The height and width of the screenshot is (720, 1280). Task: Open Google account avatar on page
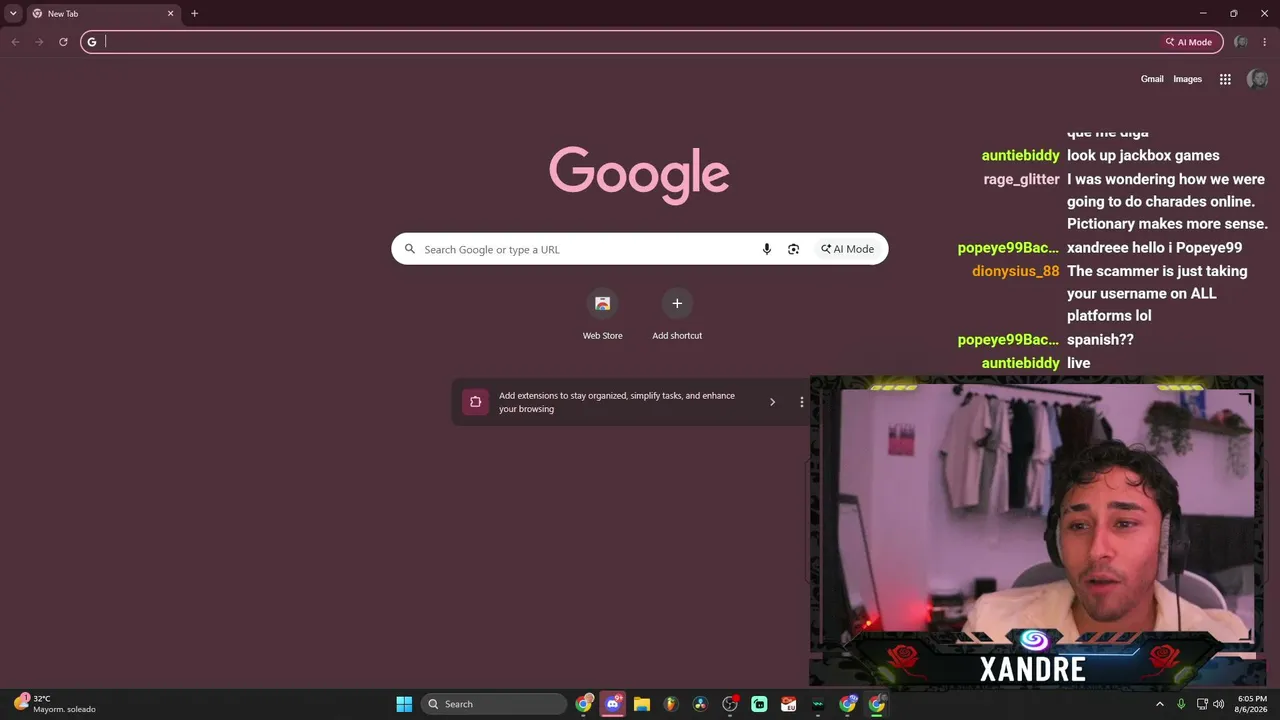pyautogui.click(x=1257, y=79)
